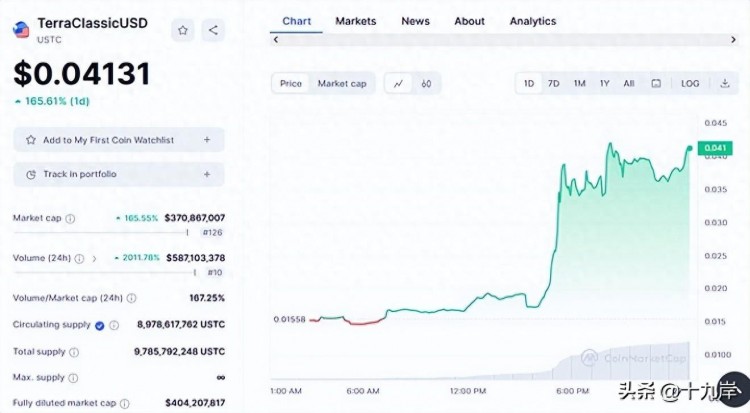Click plus icon on Track in portfolio
The height and width of the screenshot is (413, 750).
click(207, 174)
